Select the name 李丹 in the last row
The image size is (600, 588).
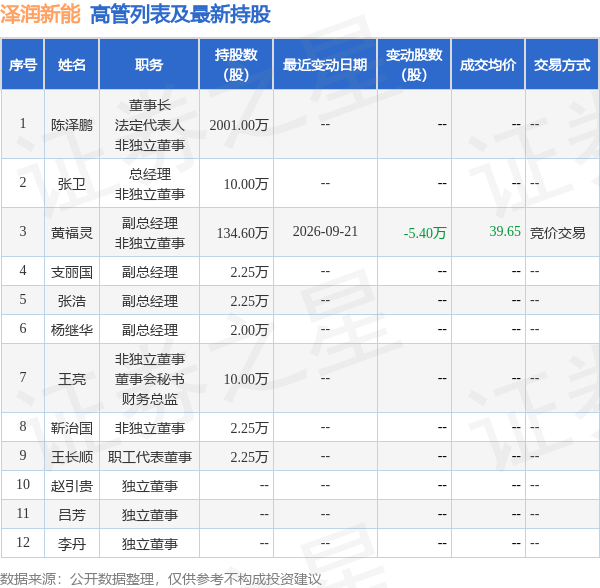pyautogui.click(x=72, y=544)
